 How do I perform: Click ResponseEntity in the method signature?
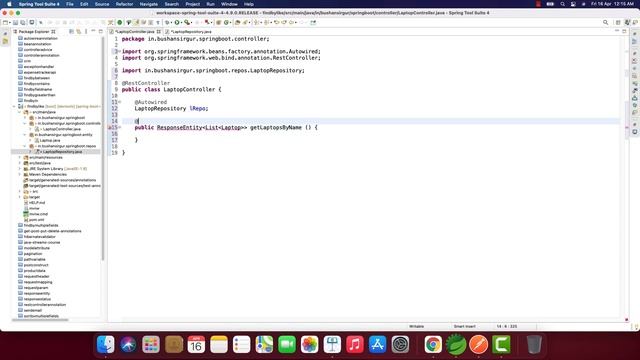[179, 127]
